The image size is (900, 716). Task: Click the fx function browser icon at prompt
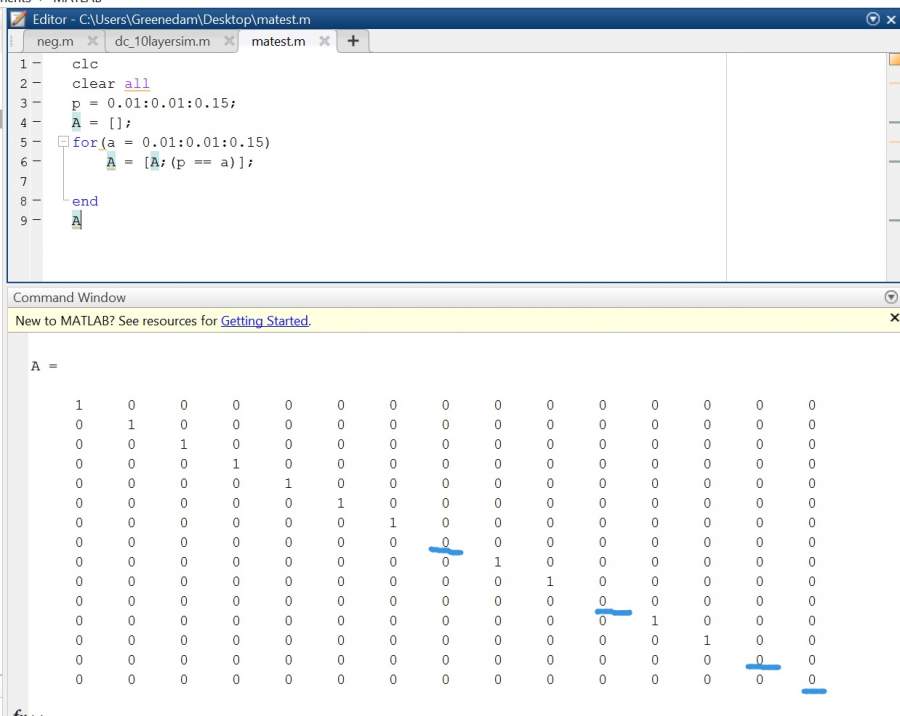pos(22,713)
